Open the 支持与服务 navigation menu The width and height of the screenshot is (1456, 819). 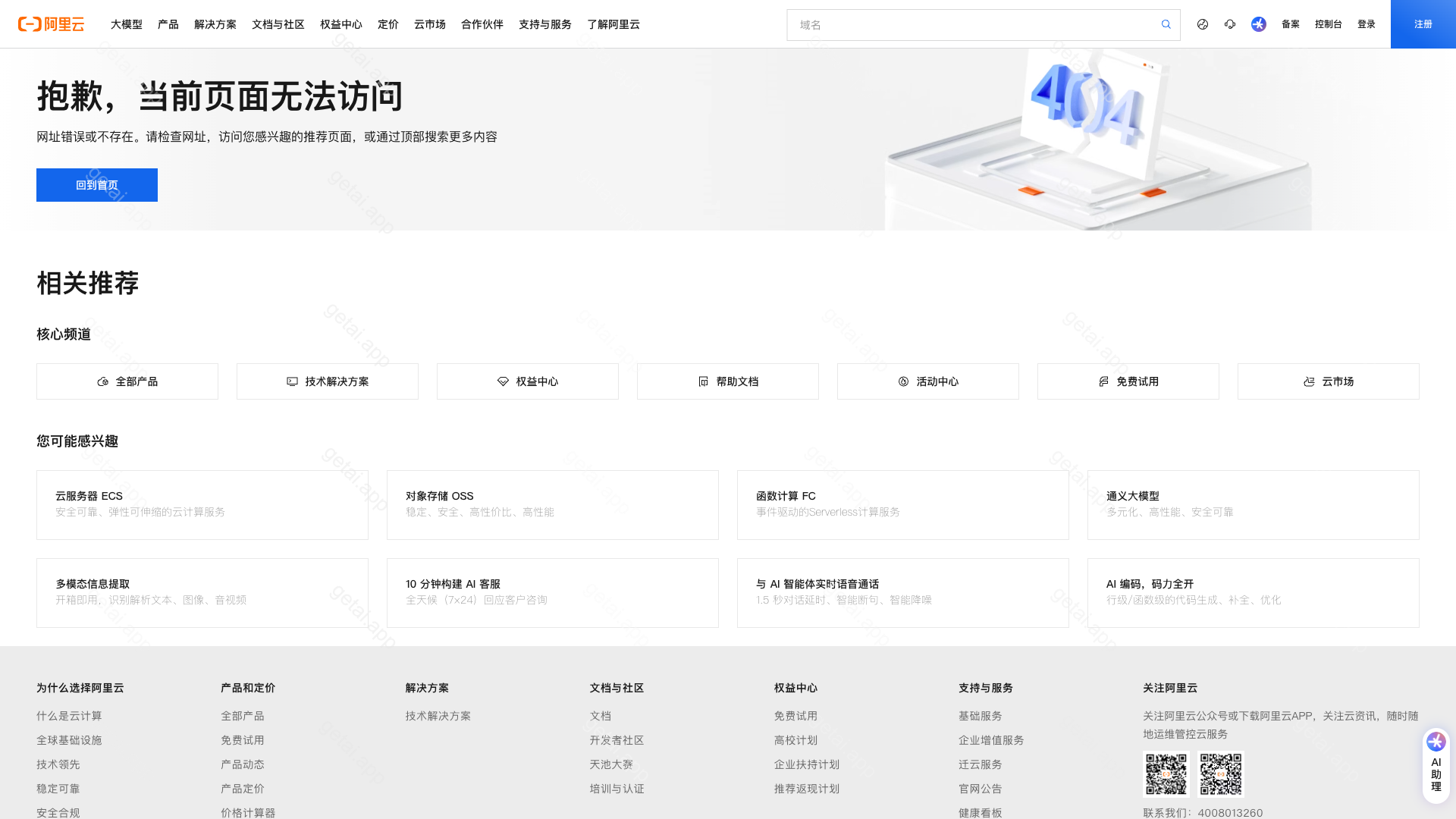click(x=545, y=24)
